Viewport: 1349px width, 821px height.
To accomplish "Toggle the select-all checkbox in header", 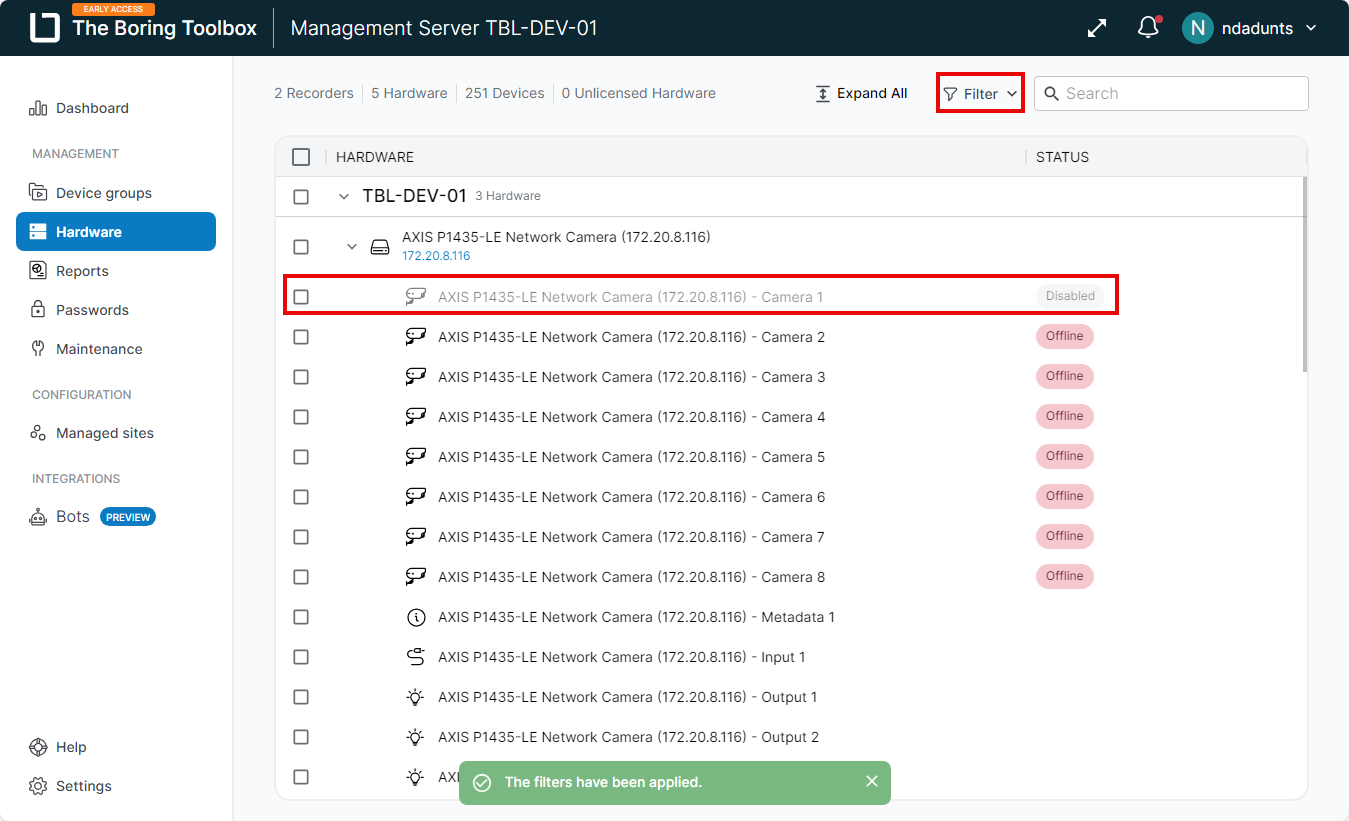I will tap(301, 157).
